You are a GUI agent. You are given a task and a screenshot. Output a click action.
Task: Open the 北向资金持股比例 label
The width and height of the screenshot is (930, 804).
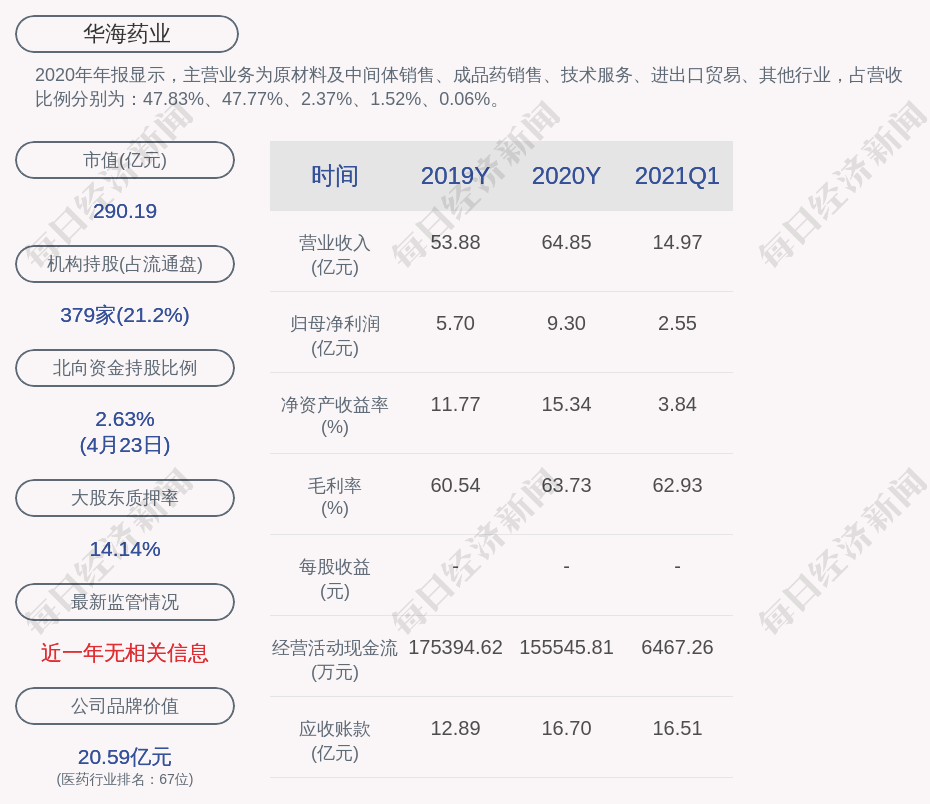[125, 368]
